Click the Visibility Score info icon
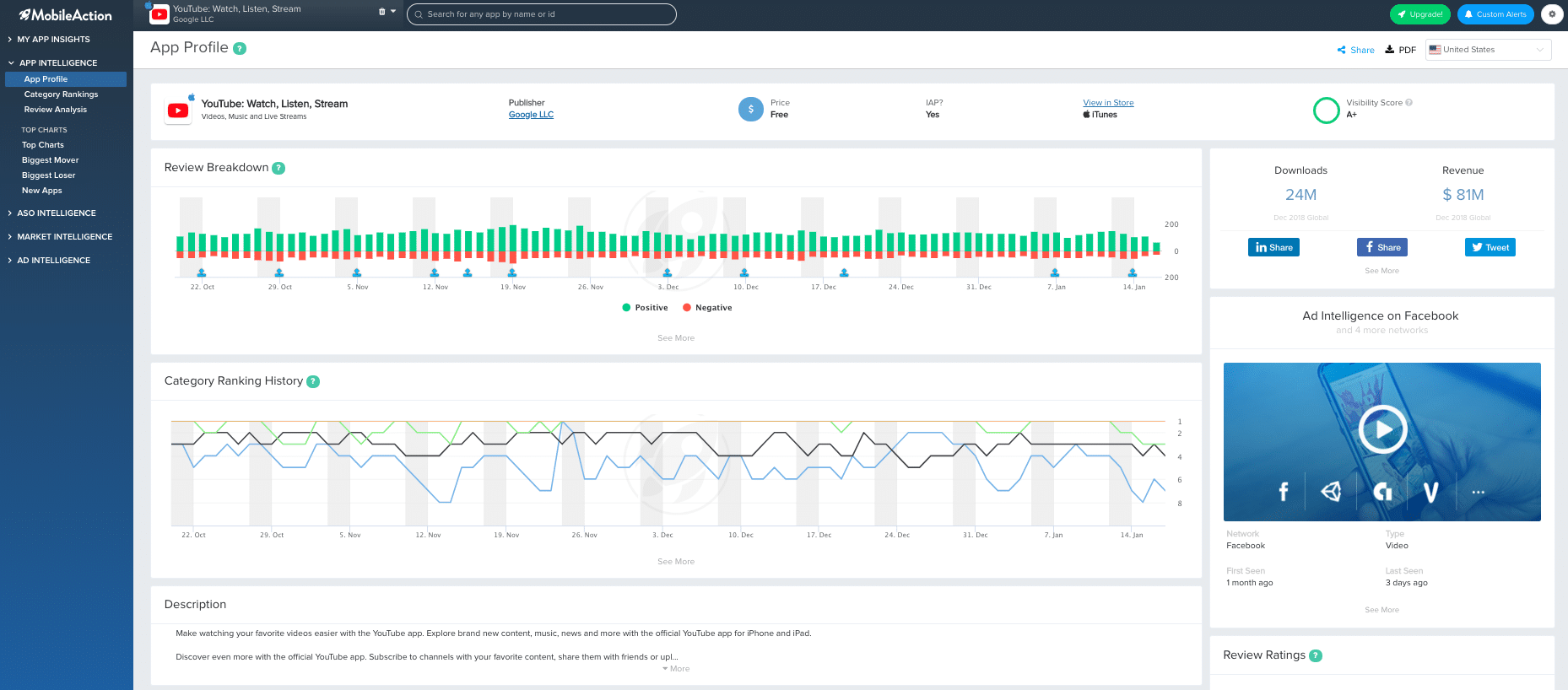The image size is (1568, 690). point(1408,103)
